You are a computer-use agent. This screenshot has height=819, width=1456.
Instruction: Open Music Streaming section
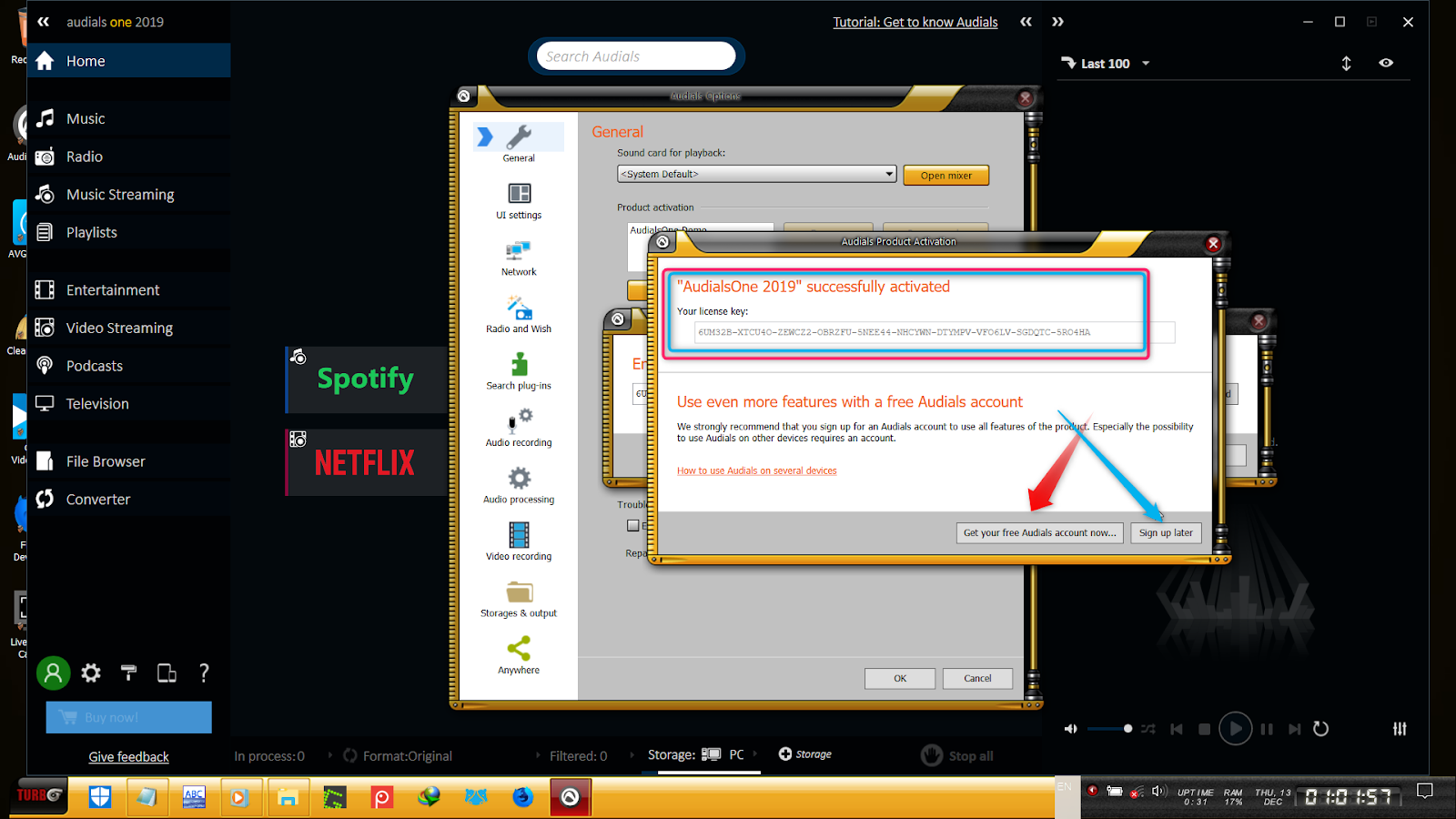click(x=129, y=195)
